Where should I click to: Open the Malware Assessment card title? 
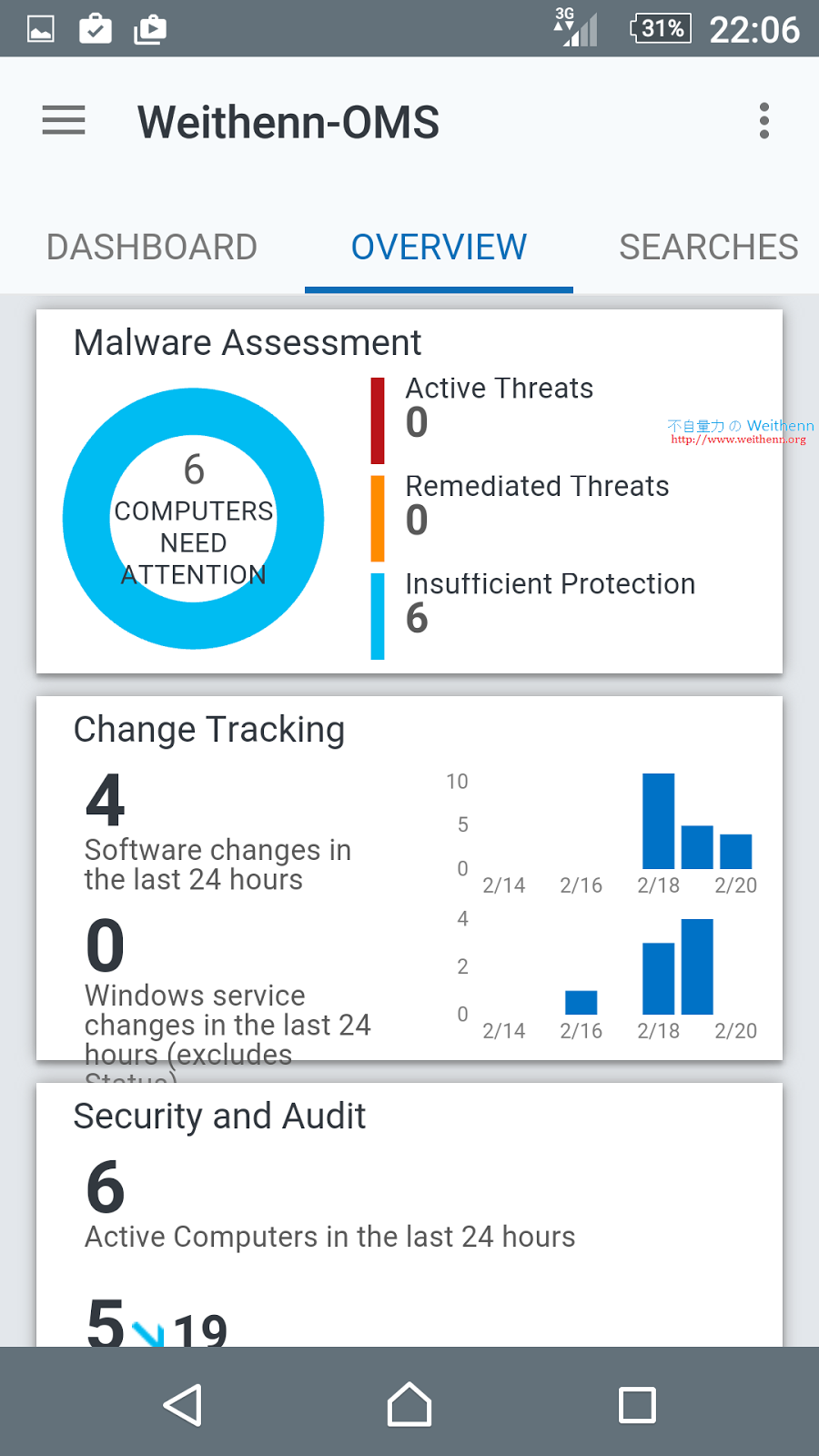click(x=248, y=343)
